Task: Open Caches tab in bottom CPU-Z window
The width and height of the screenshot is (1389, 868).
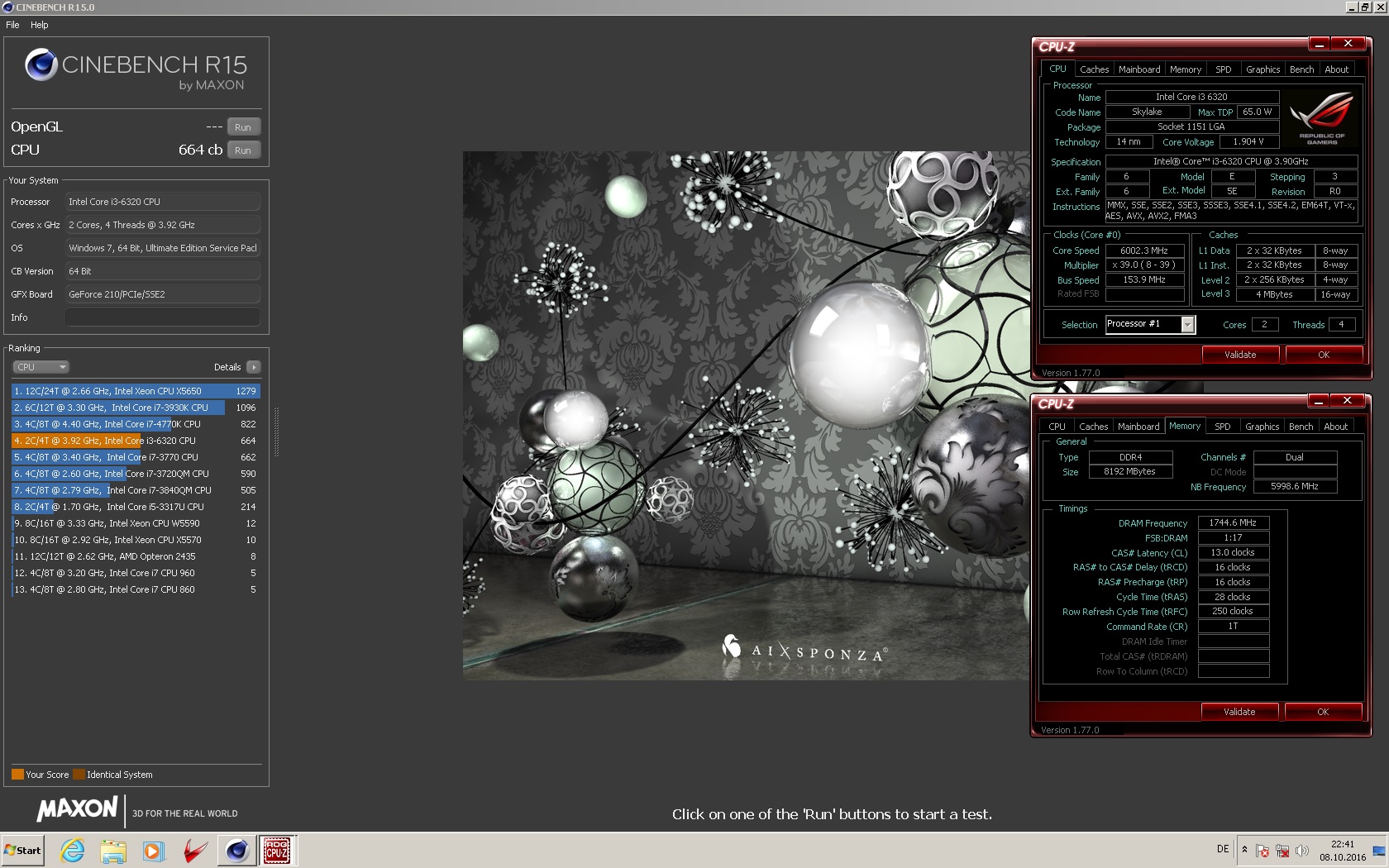Action: [x=1093, y=427]
